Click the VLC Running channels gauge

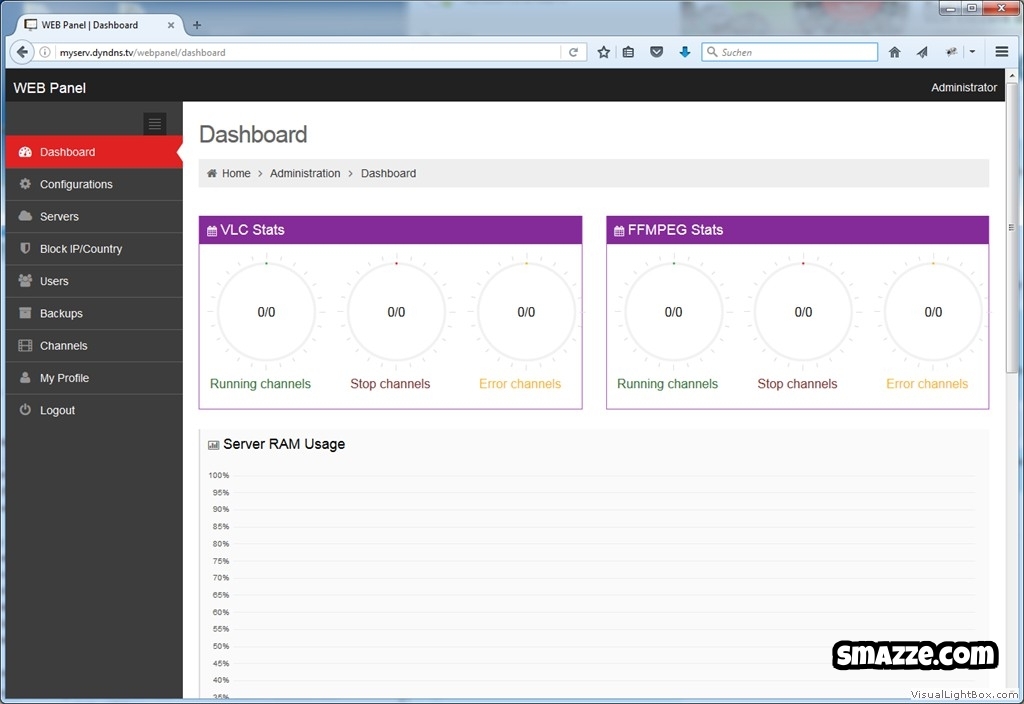click(266, 312)
